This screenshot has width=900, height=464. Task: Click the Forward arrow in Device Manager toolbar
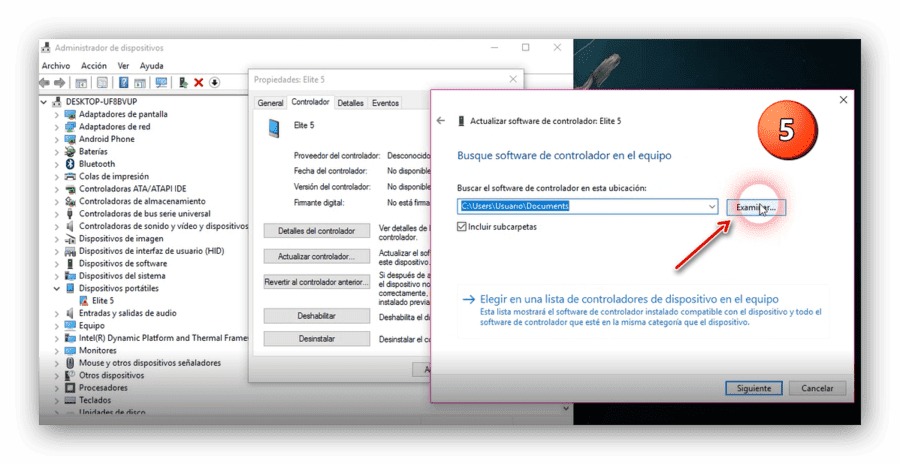(59, 83)
